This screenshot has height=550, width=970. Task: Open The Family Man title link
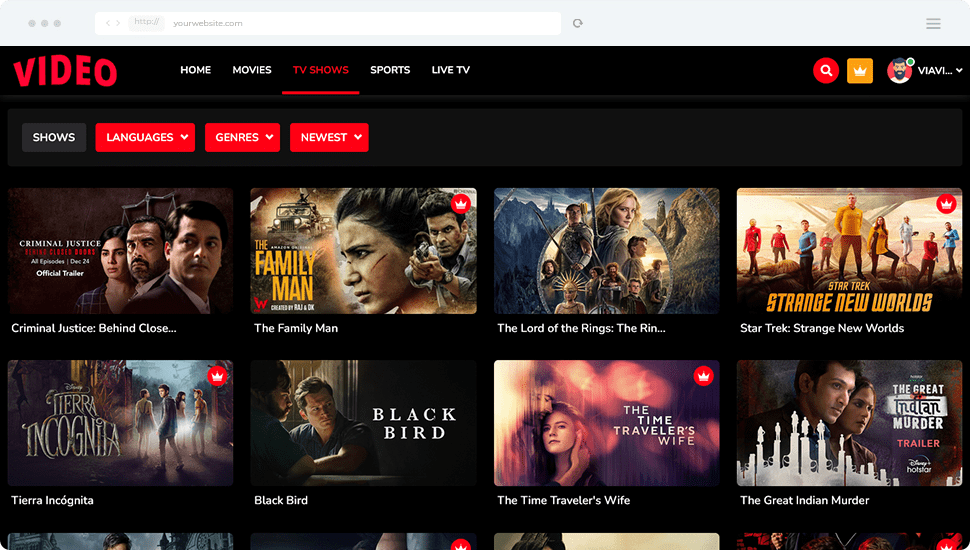pyautogui.click(x=296, y=329)
